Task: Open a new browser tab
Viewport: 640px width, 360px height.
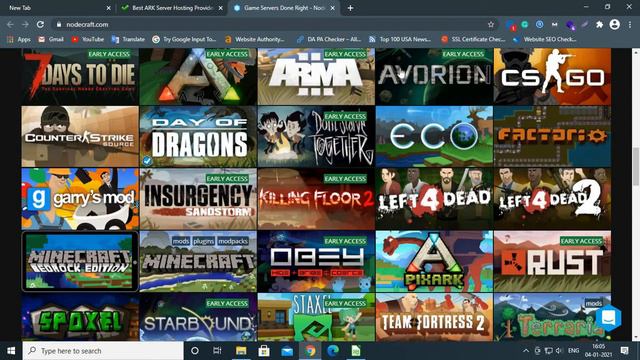Action: pyautogui.click(x=350, y=8)
